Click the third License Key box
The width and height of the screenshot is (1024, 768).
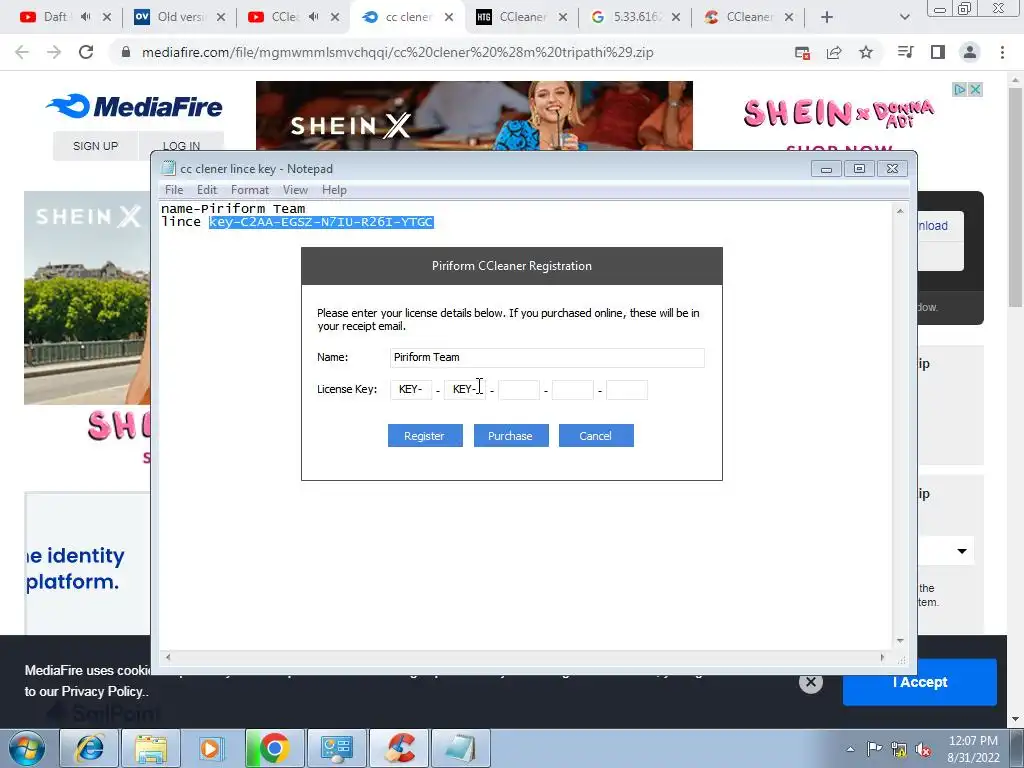519,389
